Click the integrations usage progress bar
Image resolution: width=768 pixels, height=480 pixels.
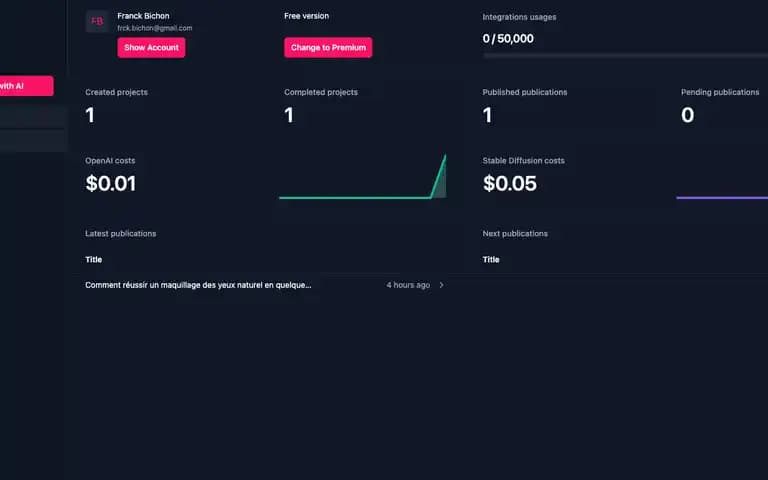625,55
